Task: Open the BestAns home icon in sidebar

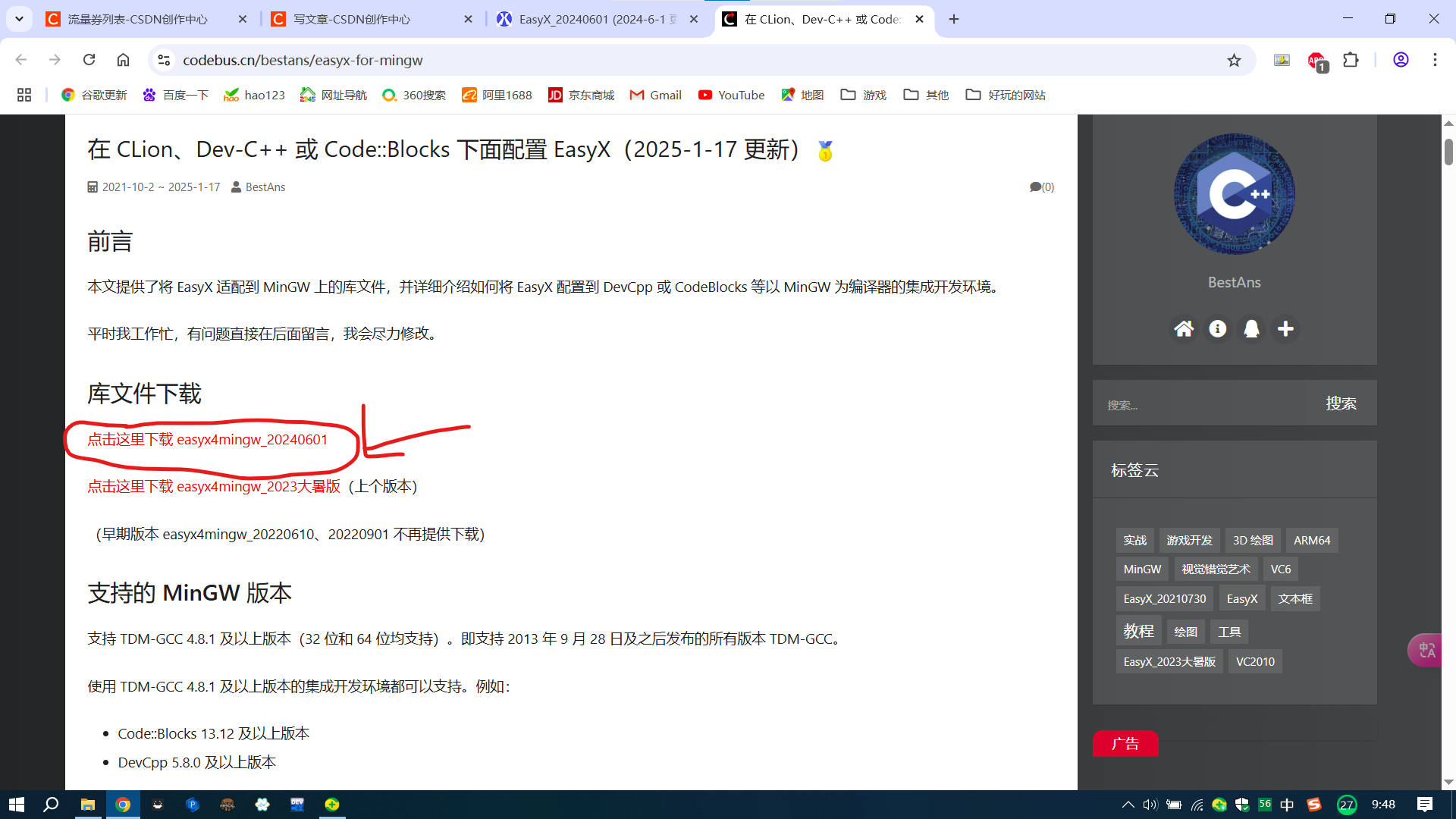Action: tap(1184, 328)
